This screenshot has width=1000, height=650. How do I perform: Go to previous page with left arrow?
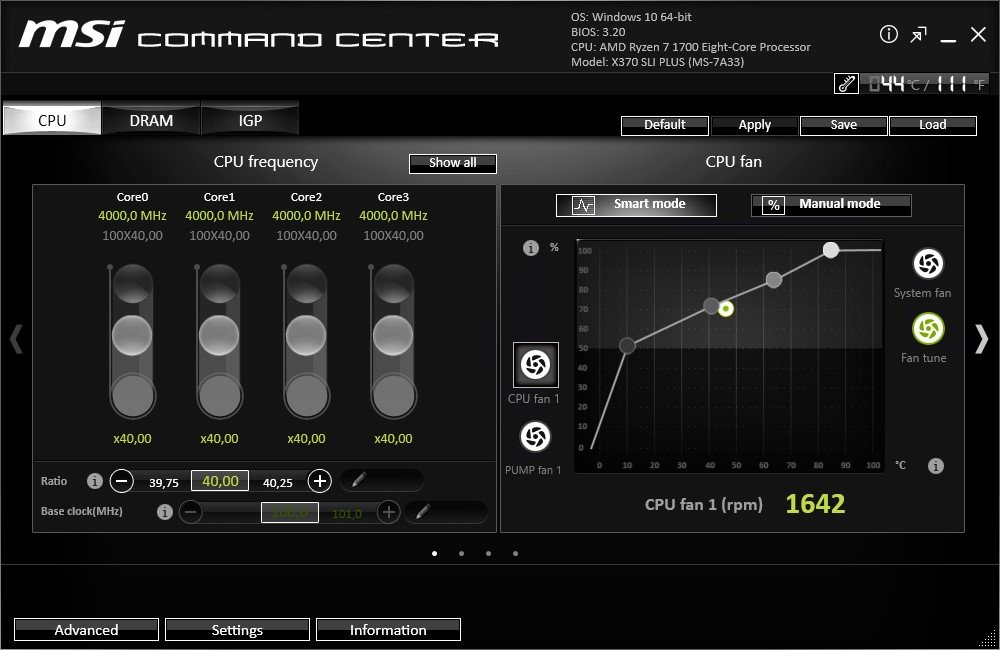[17, 339]
